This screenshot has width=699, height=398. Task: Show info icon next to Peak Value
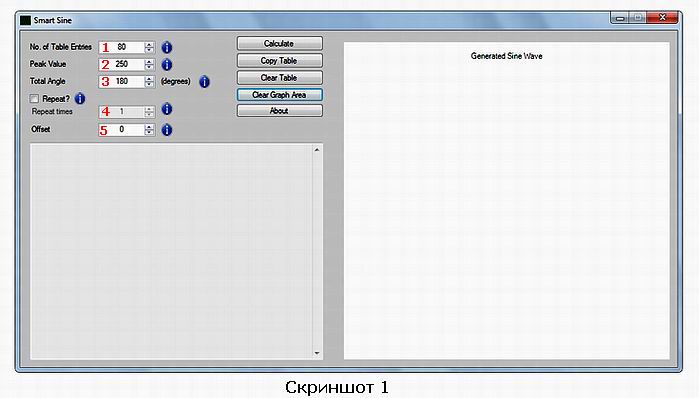pos(166,65)
